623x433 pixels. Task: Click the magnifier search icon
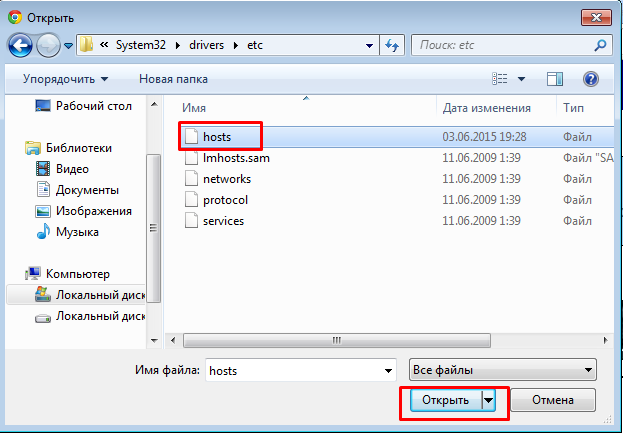(x=600, y=45)
